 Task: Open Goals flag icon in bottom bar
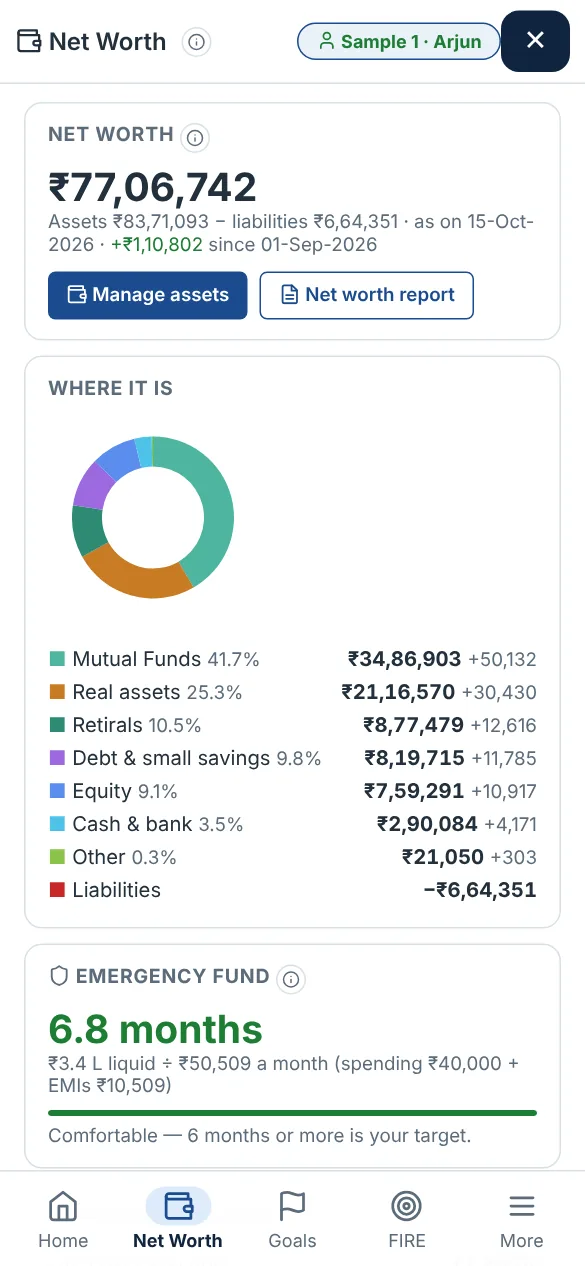pos(292,1206)
